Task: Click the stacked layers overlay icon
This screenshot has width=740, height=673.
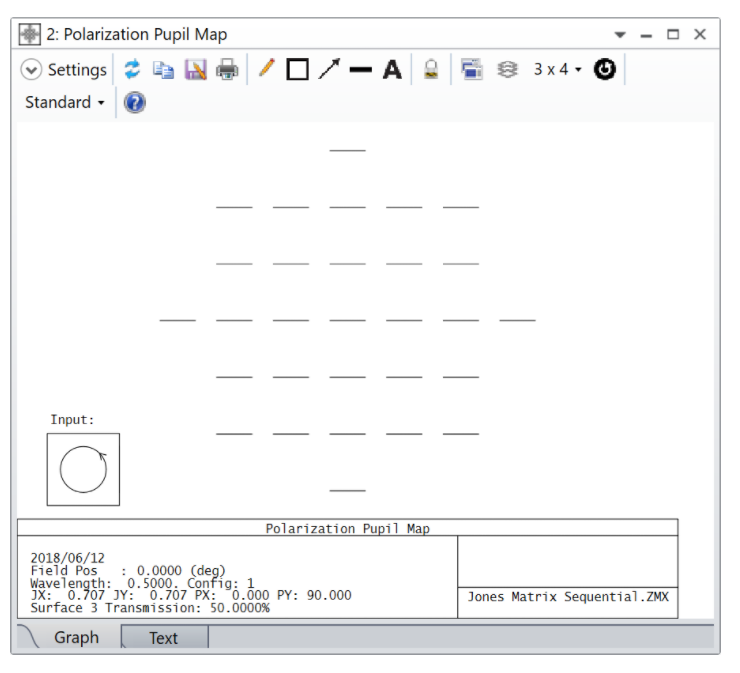Action: coord(508,69)
